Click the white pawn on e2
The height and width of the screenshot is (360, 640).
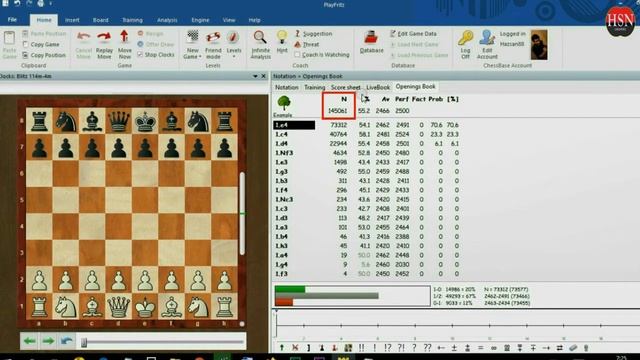[145, 280]
